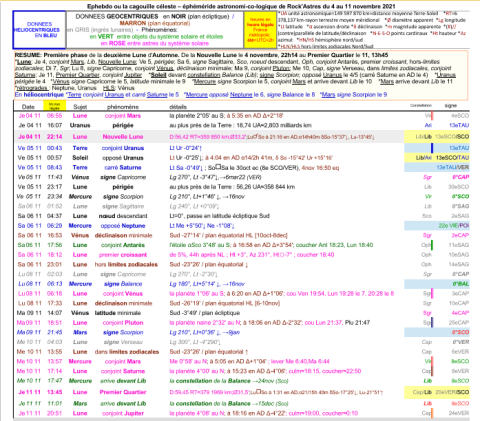Click the phénomène column header
The width and height of the screenshot is (480, 421).
(x=123, y=107)
